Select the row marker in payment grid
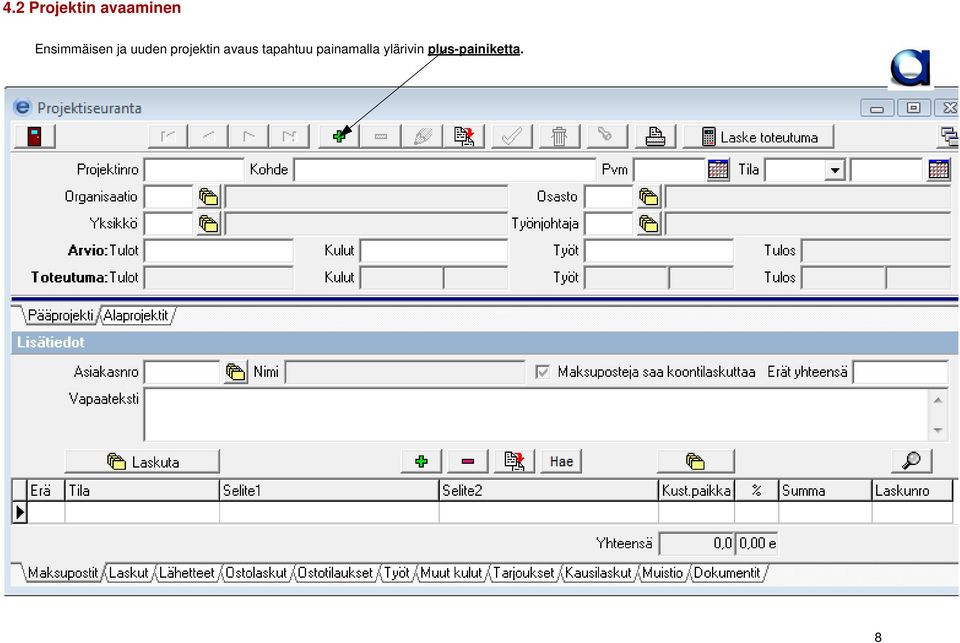The image size is (960, 643). (20, 513)
